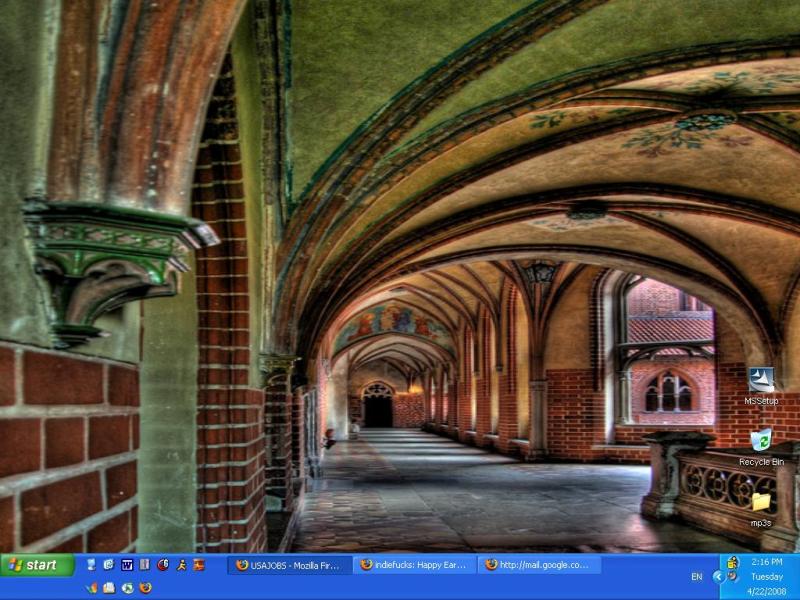Click the Start button
800x600 pixels.
tap(38, 565)
